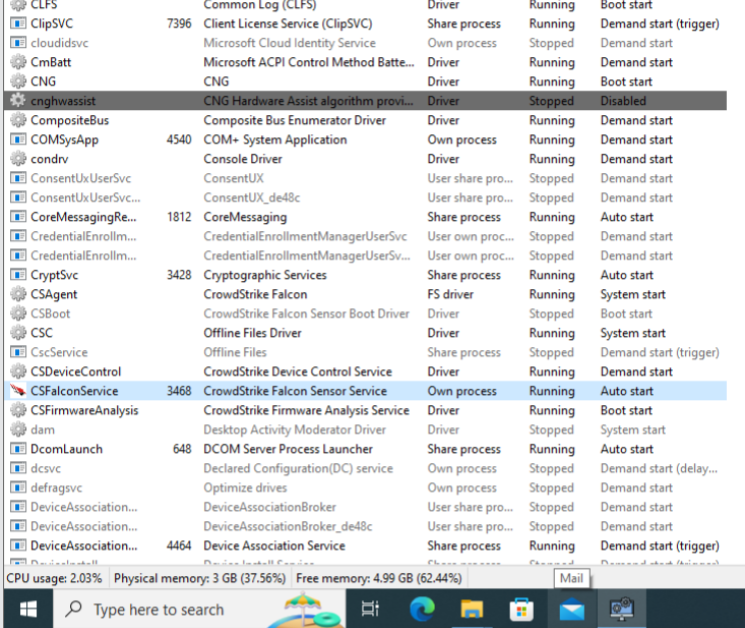Click the ClipSVC service icon
The width and height of the screenshot is (745, 628).
point(18,23)
